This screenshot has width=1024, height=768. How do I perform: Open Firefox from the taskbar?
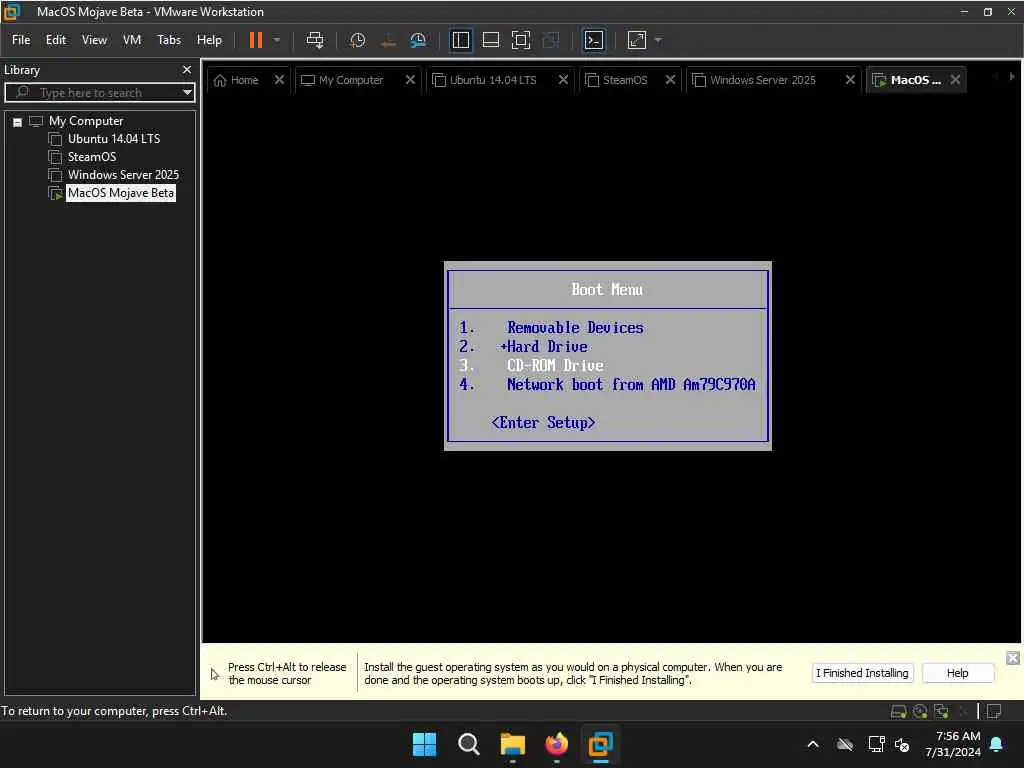pyautogui.click(x=556, y=744)
